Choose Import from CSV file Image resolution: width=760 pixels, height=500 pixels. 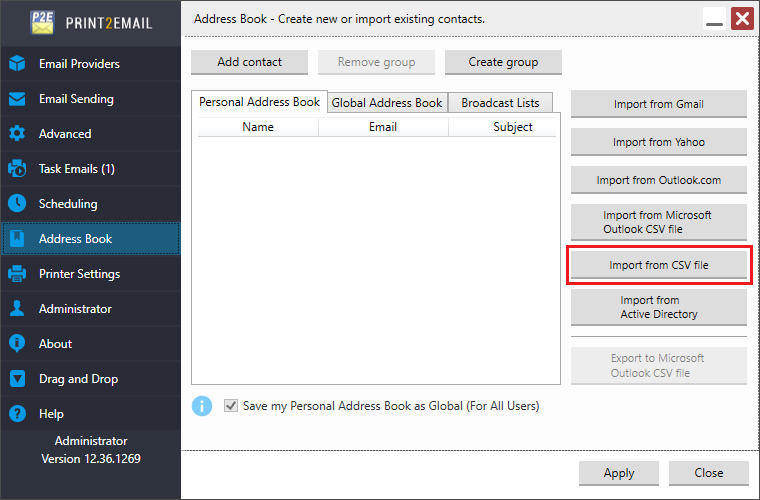658,266
